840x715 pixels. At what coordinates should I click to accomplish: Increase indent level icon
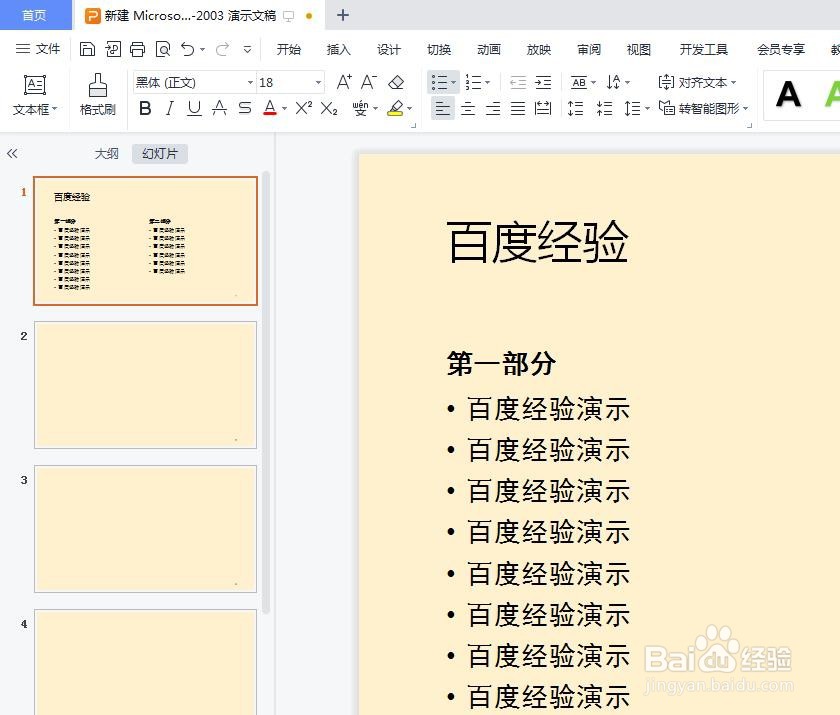(543, 82)
